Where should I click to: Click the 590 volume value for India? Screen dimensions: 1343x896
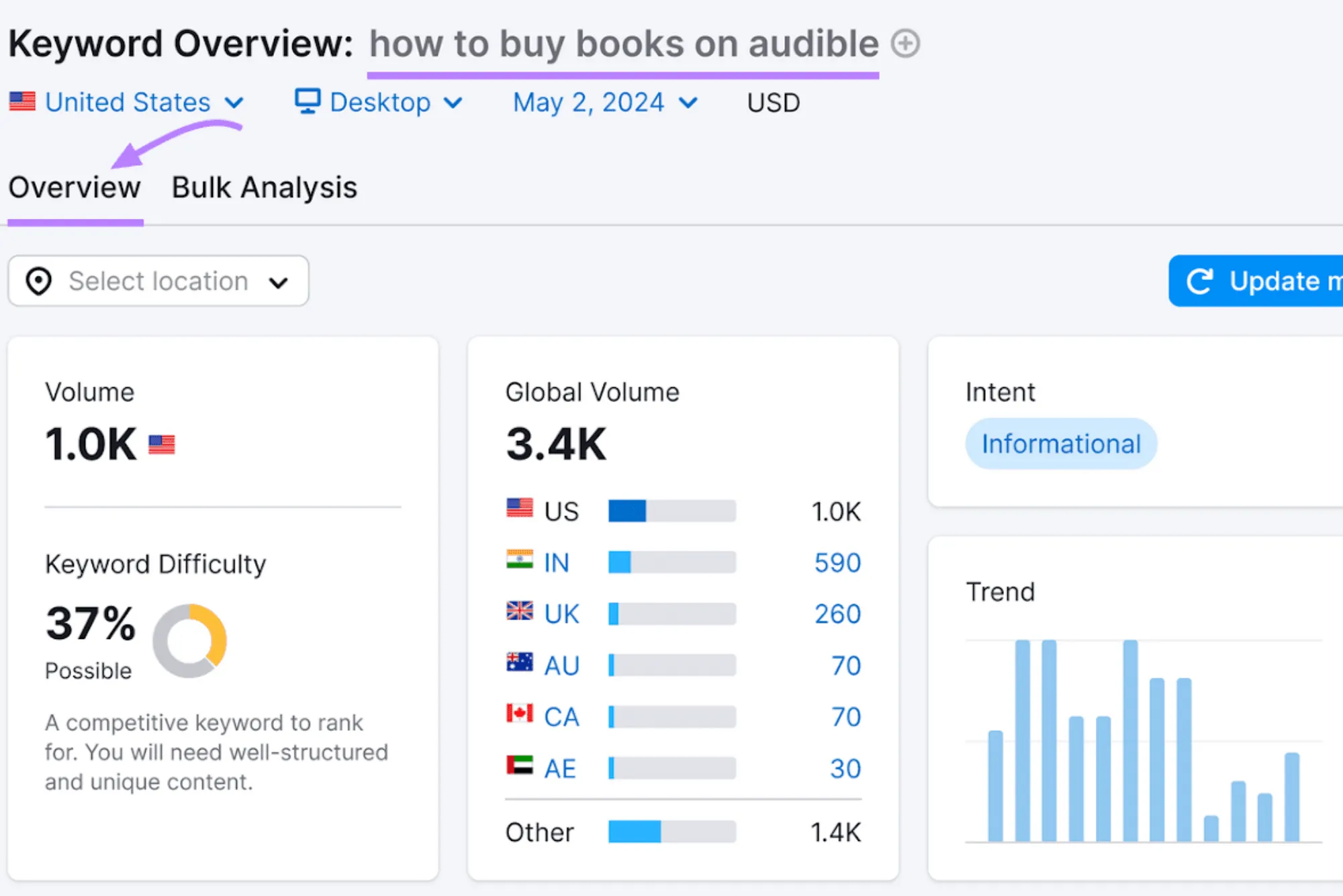pyautogui.click(x=837, y=562)
